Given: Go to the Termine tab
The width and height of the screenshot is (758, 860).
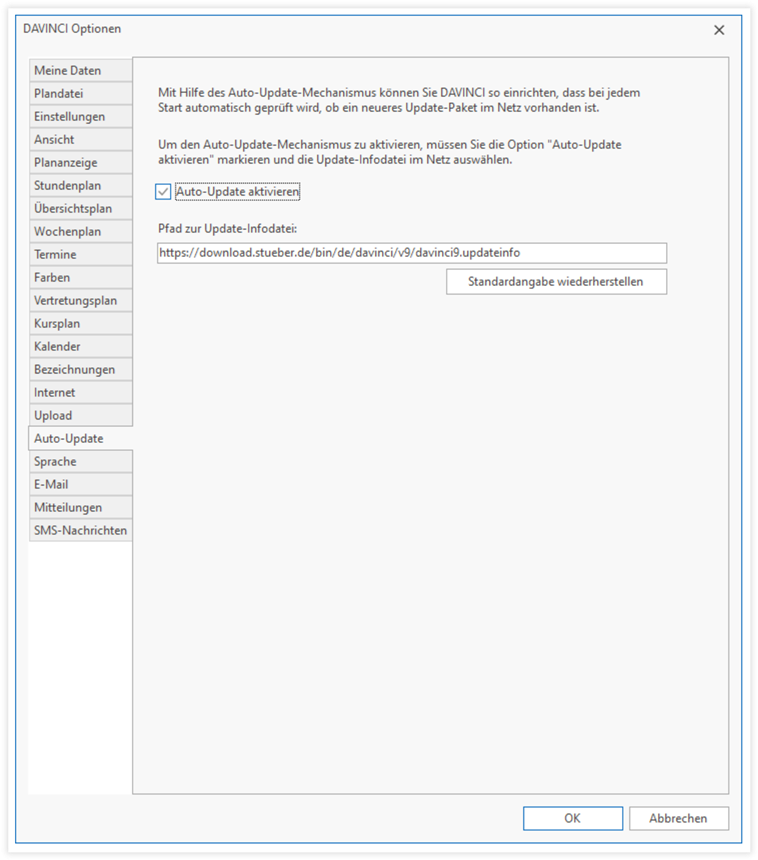Looking at the screenshot, I should click(81, 254).
